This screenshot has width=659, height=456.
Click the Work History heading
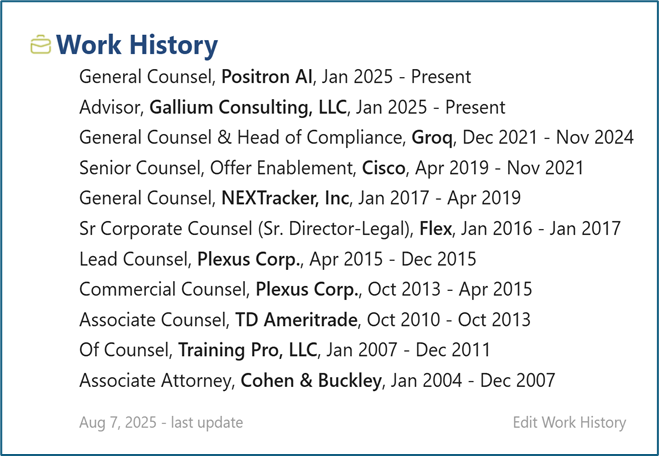pyautogui.click(x=137, y=45)
